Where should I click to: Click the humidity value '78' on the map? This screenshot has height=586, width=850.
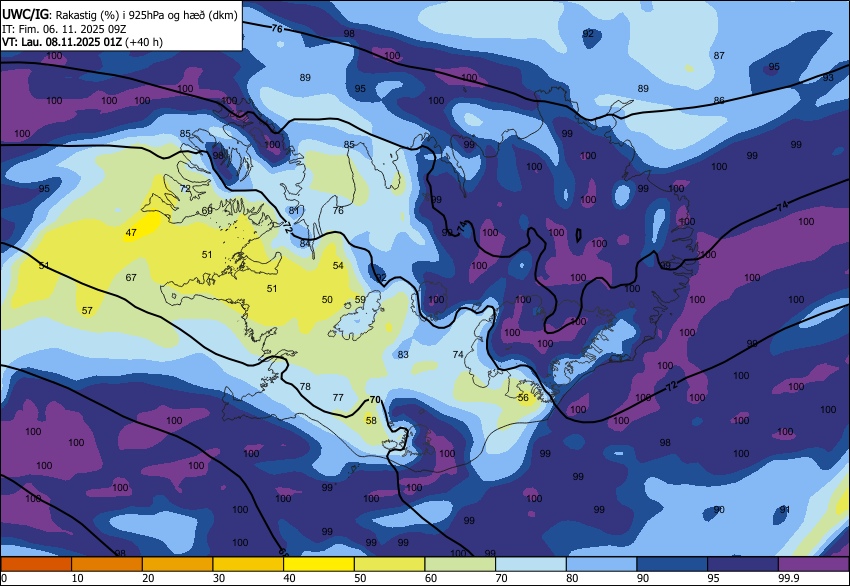[305, 387]
